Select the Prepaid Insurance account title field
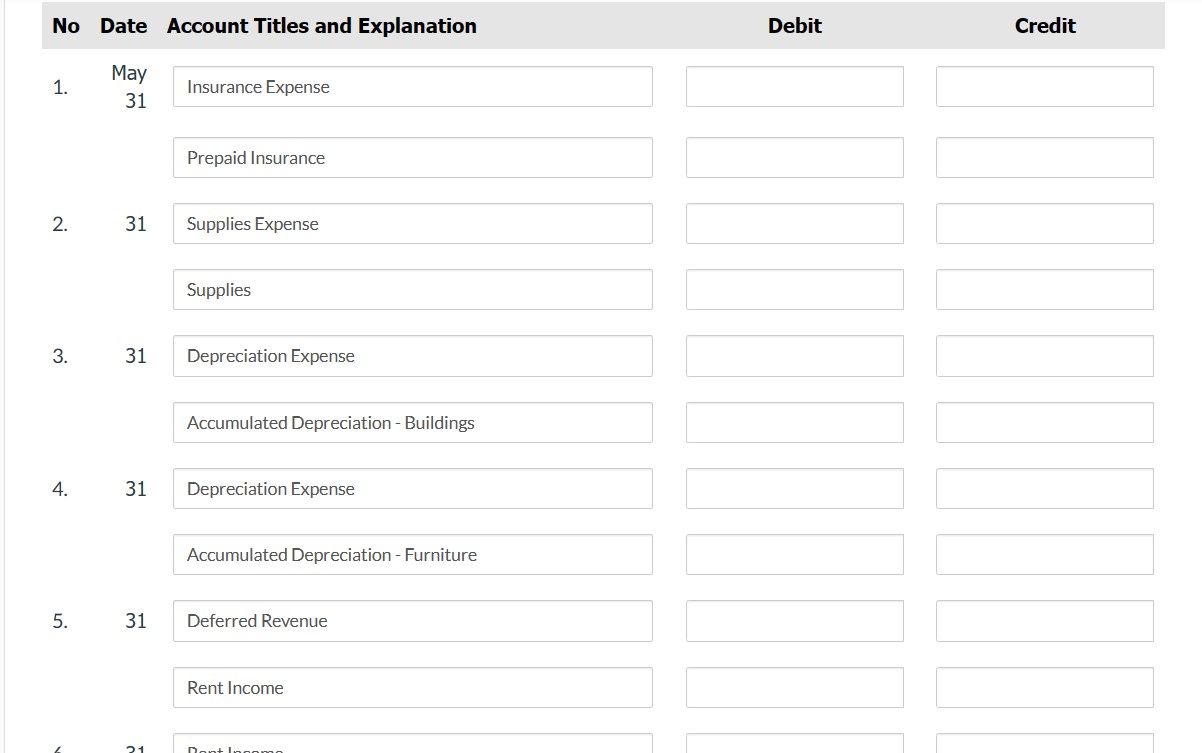 coord(413,158)
